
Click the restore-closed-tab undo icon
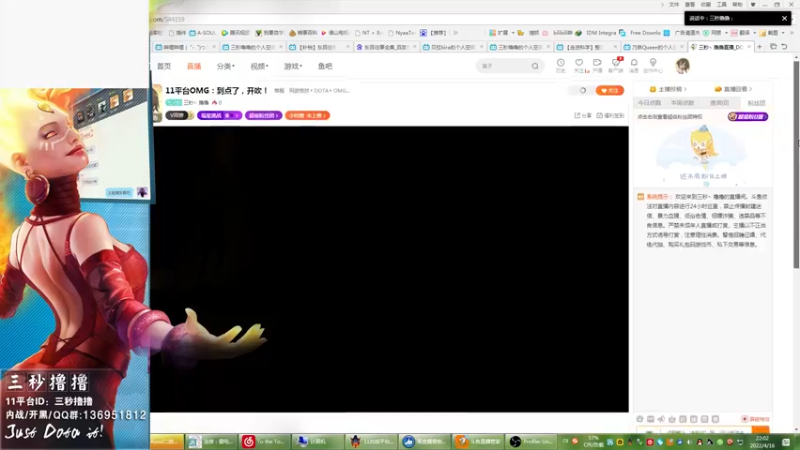coord(784,47)
